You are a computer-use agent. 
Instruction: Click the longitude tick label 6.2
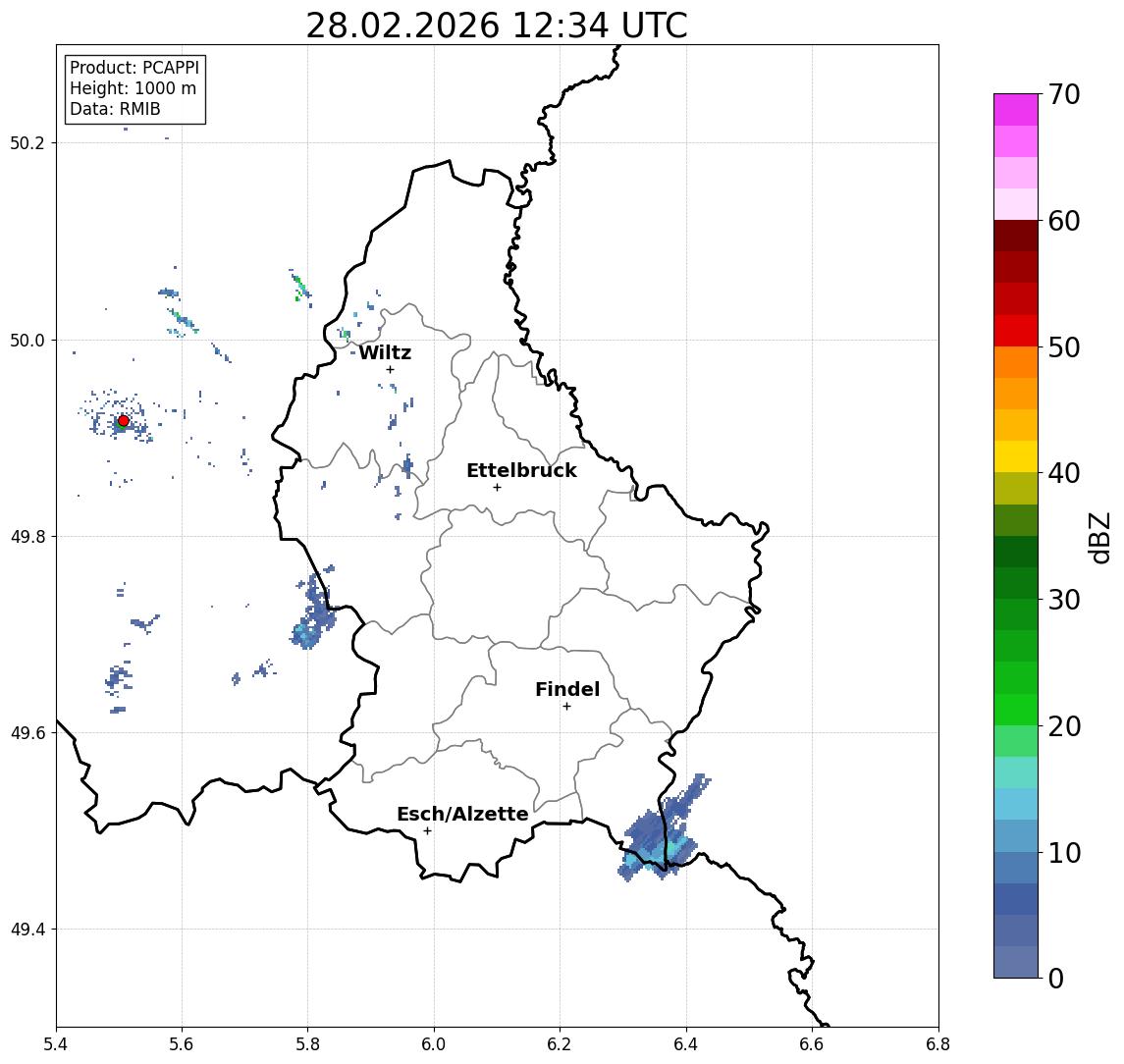point(560,1044)
